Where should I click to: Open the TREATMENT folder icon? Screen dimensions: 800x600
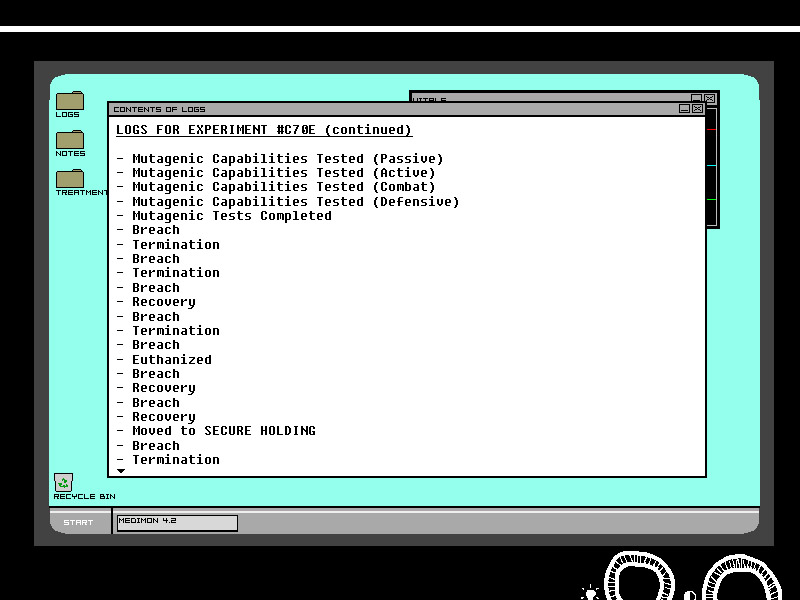point(70,180)
